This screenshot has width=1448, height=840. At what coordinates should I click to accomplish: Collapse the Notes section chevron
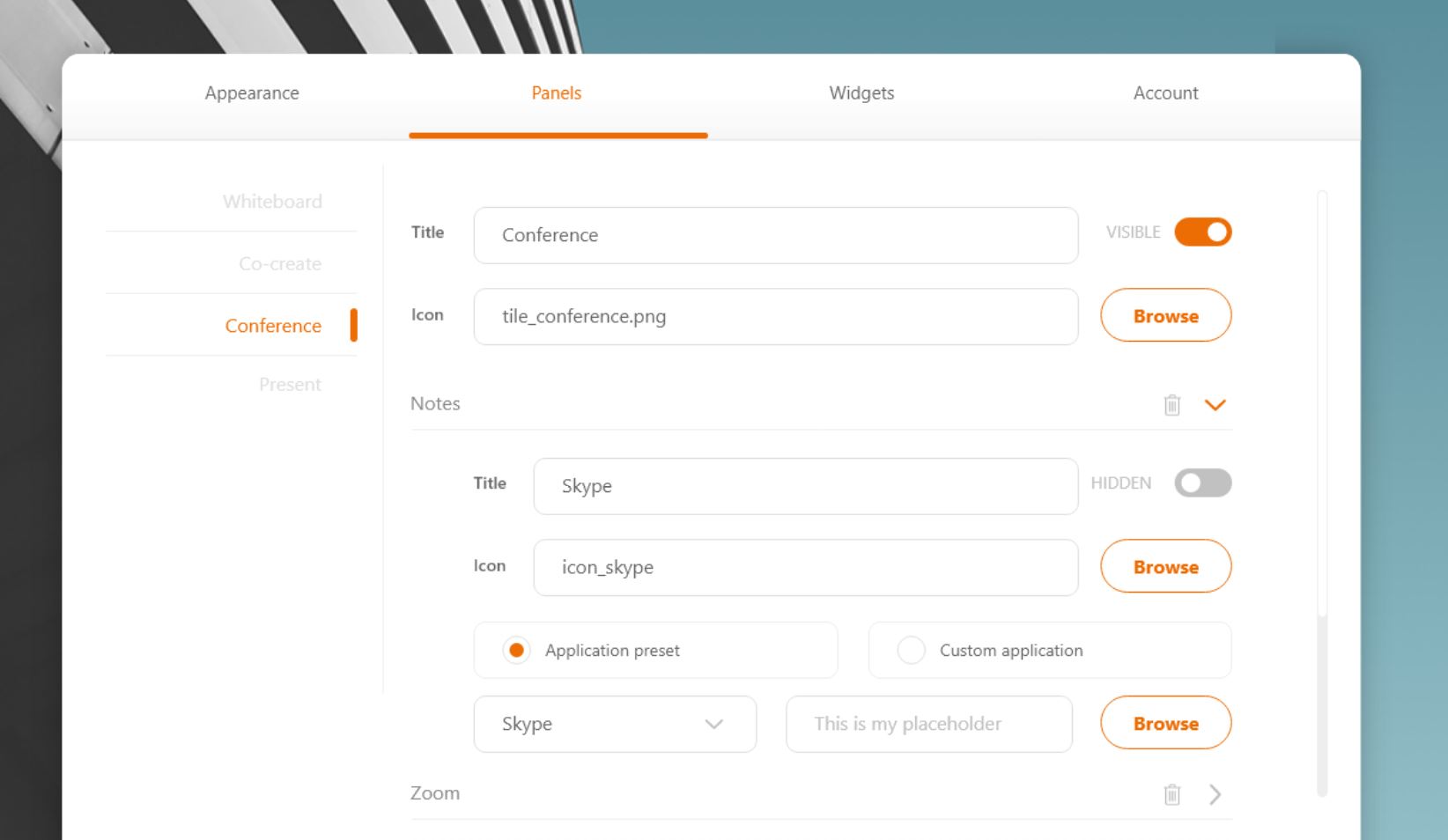pos(1215,405)
